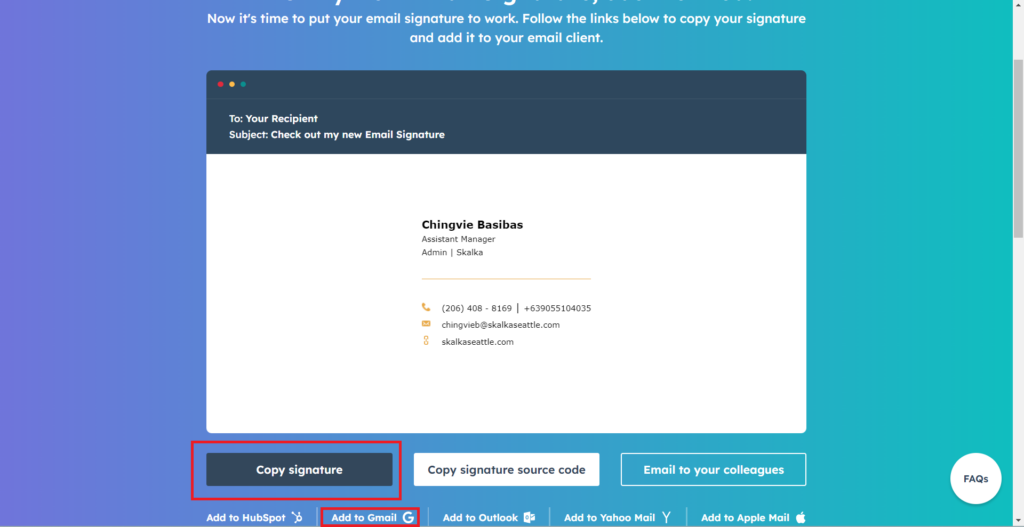
Task: Click the orange website link icon
Action: (426, 341)
